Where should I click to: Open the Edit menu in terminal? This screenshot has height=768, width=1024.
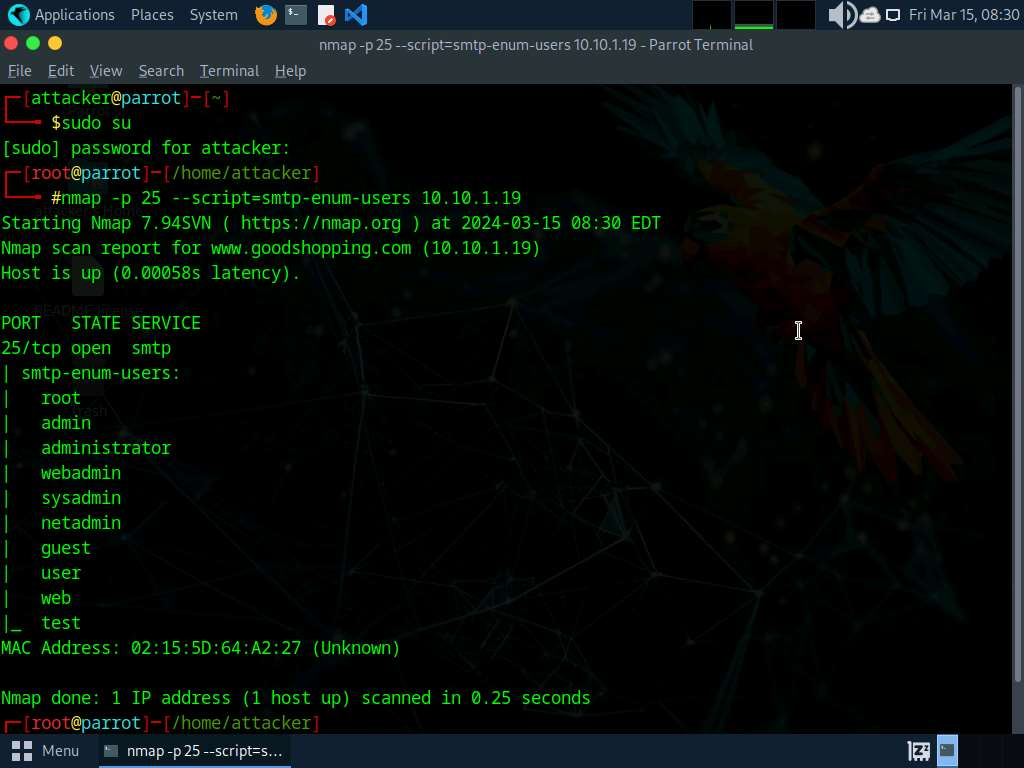(x=61, y=71)
